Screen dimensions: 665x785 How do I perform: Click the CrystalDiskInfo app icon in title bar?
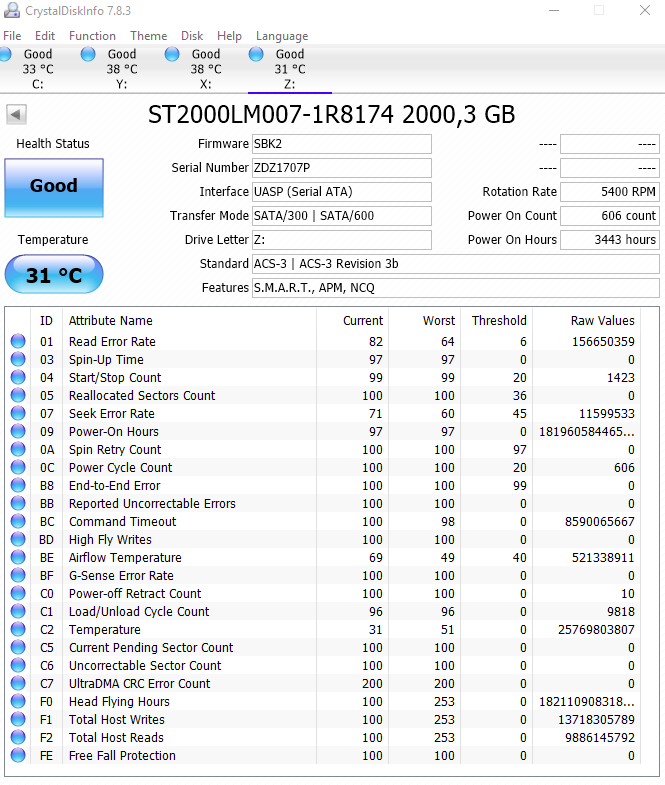coord(12,10)
